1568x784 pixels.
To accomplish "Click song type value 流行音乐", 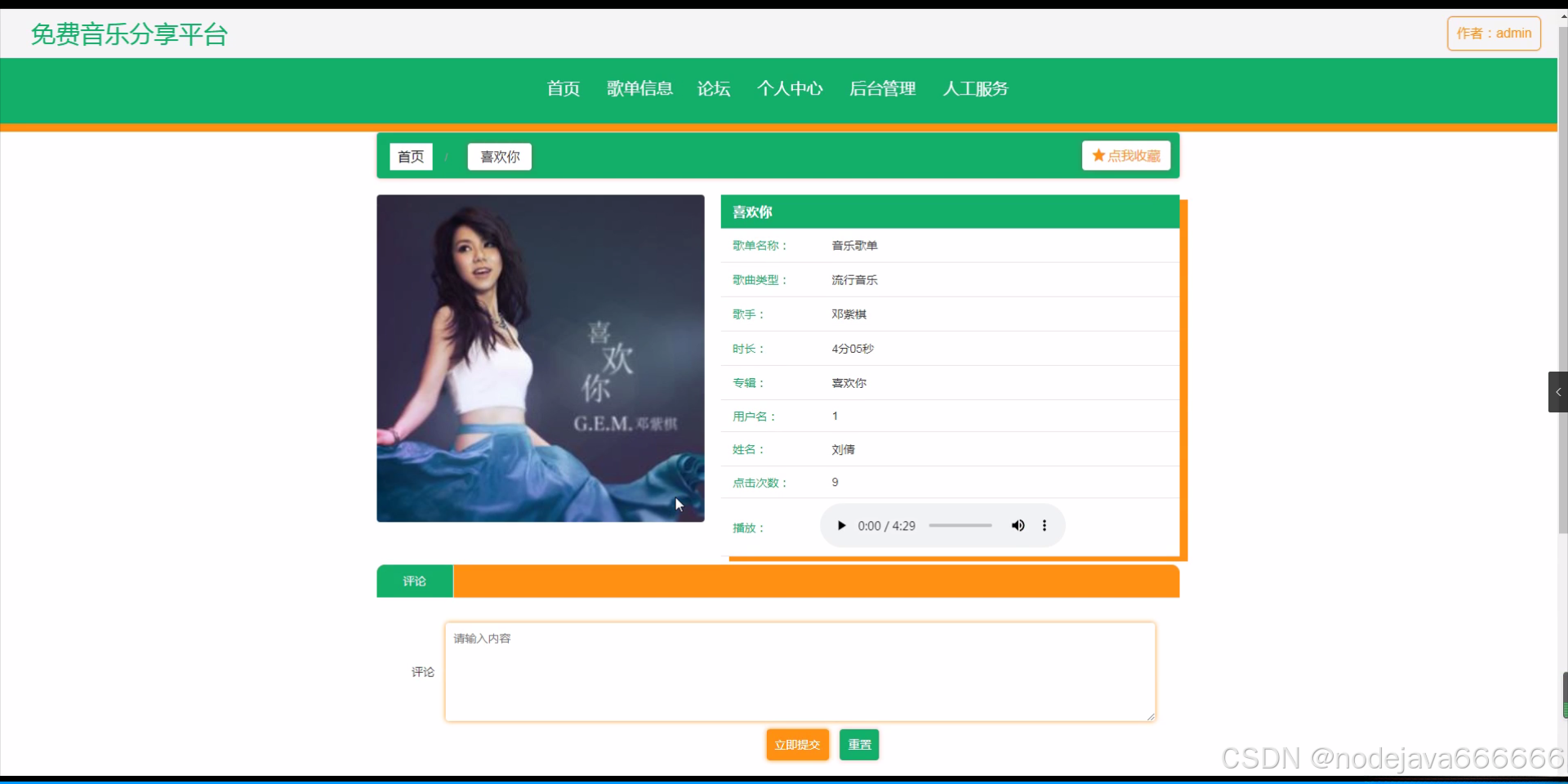I will pos(854,280).
